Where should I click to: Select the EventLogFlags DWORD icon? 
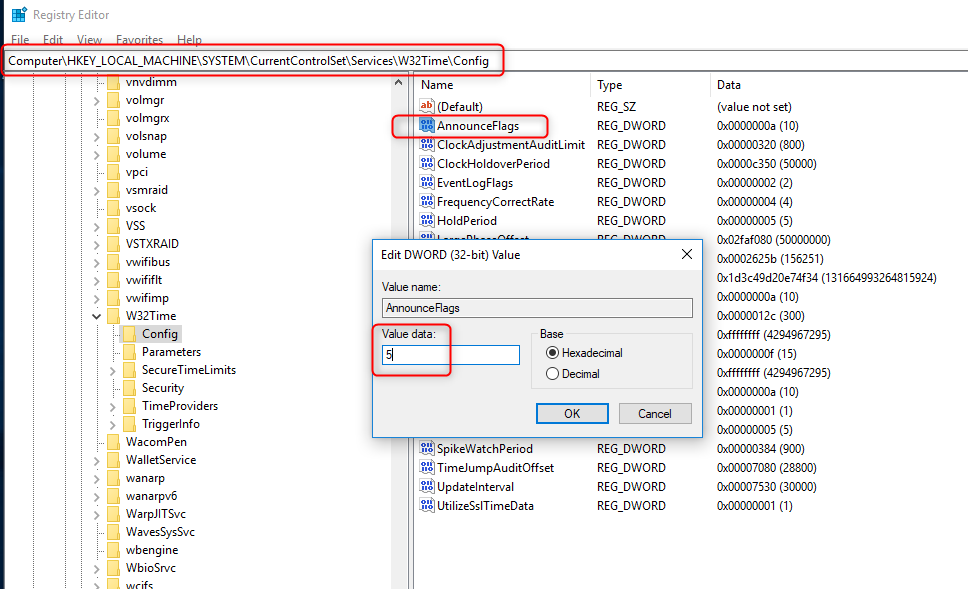pyautogui.click(x=428, y=183)
